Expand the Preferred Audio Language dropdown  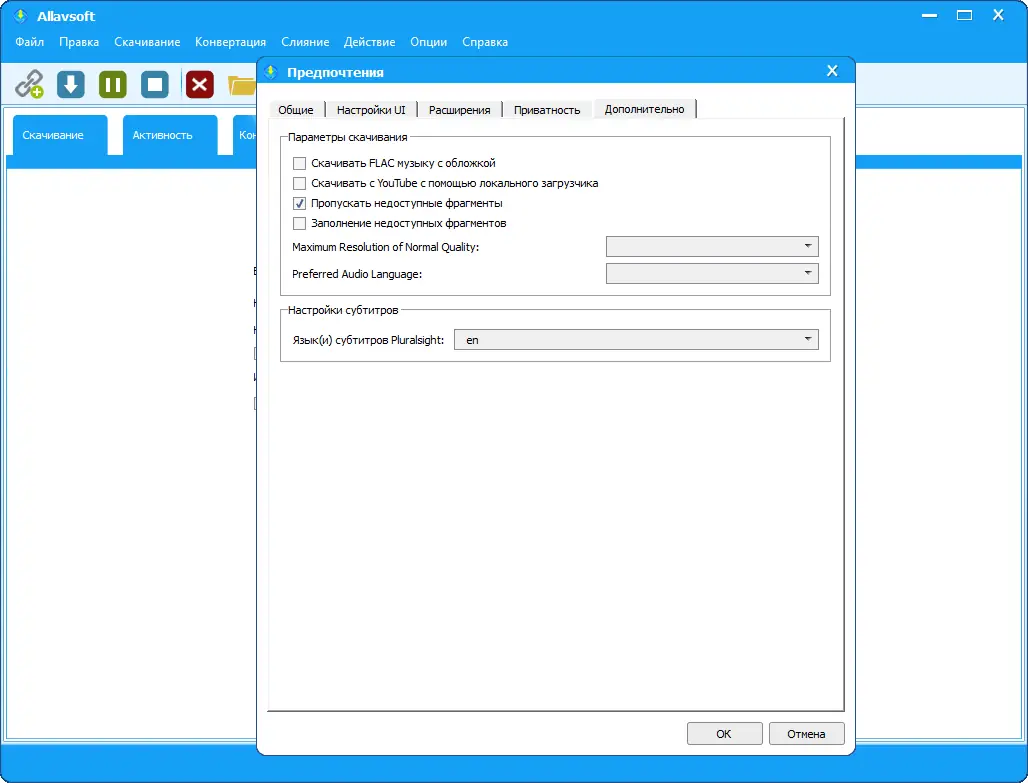[x=806, y=272]
